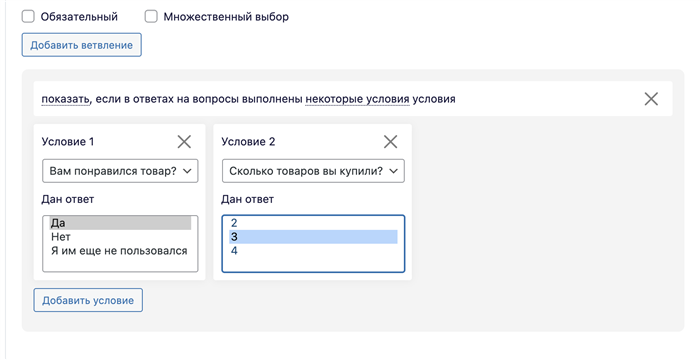Open the Вам понравился товар? dropdown
The width and height of the screenshot is (700, 360).
pyautogui.click(x=120, y=171)
